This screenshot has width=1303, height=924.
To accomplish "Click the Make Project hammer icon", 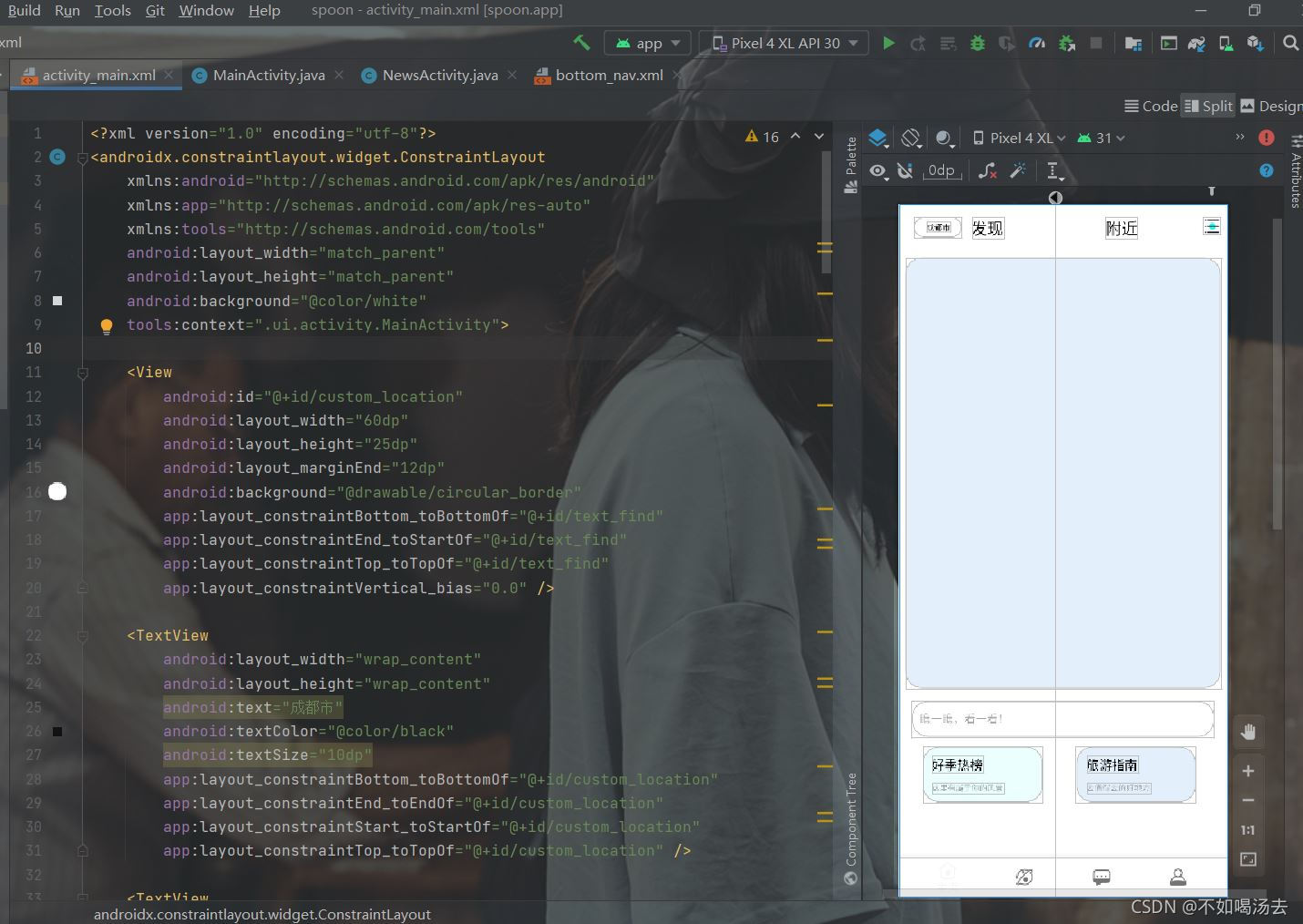I will coord(580,43).
